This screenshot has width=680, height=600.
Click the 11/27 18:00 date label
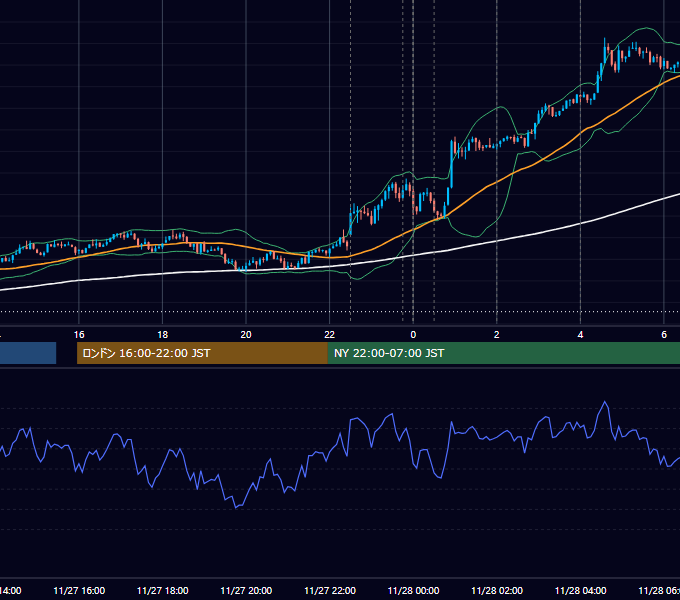pos(163,590)
